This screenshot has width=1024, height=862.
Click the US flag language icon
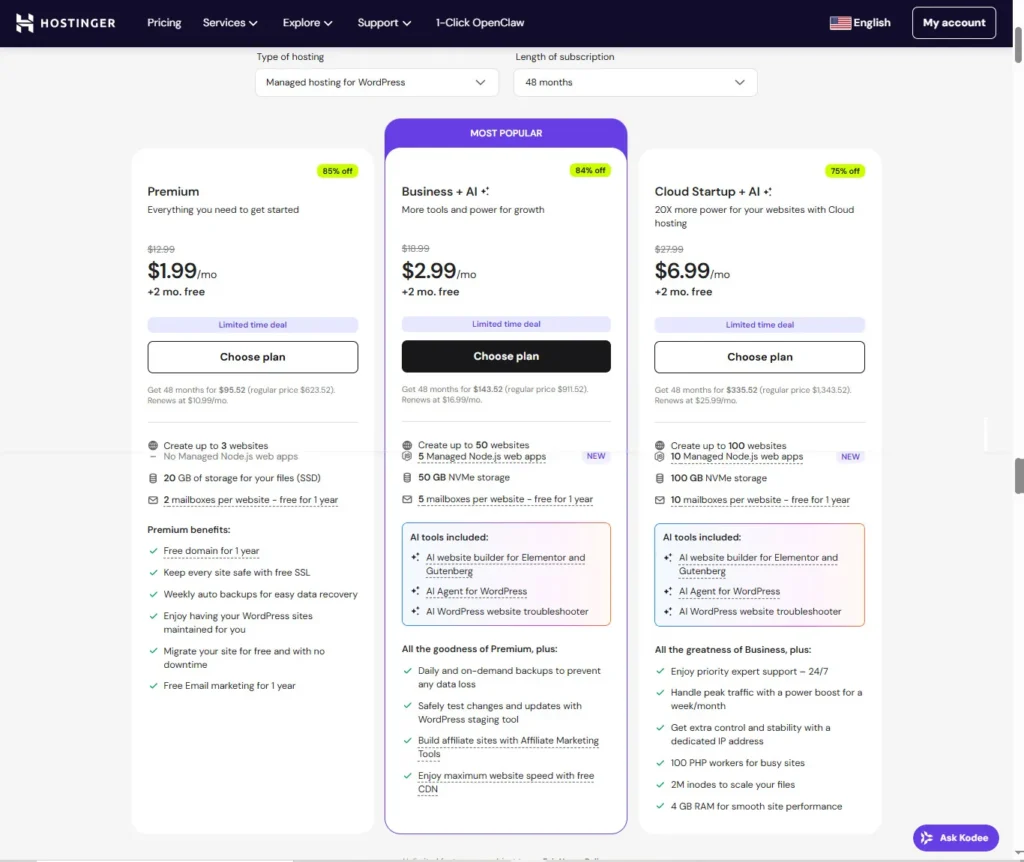pos(840,23)
